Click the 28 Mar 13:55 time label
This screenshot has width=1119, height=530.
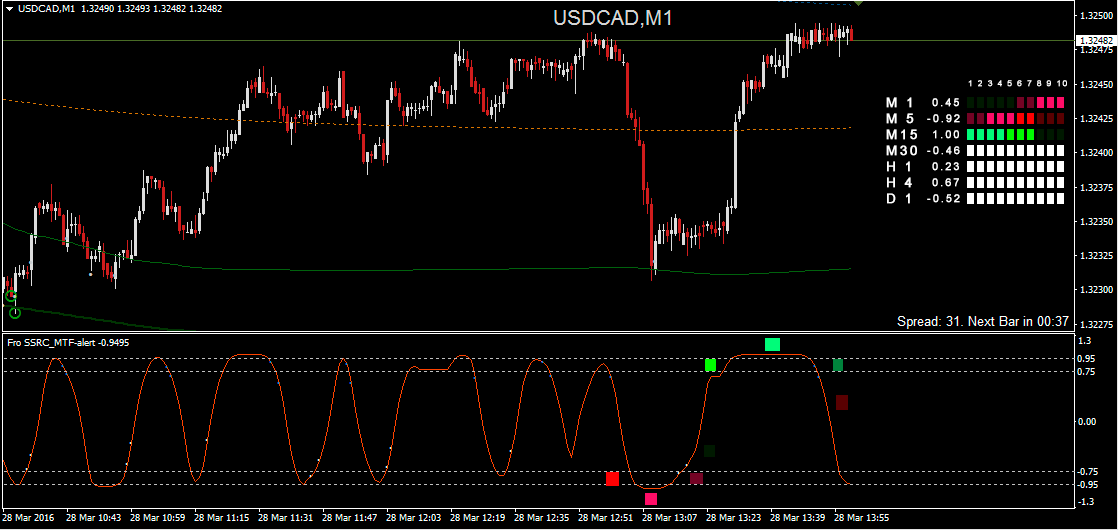pyautogui.click(x=861, y=516)
